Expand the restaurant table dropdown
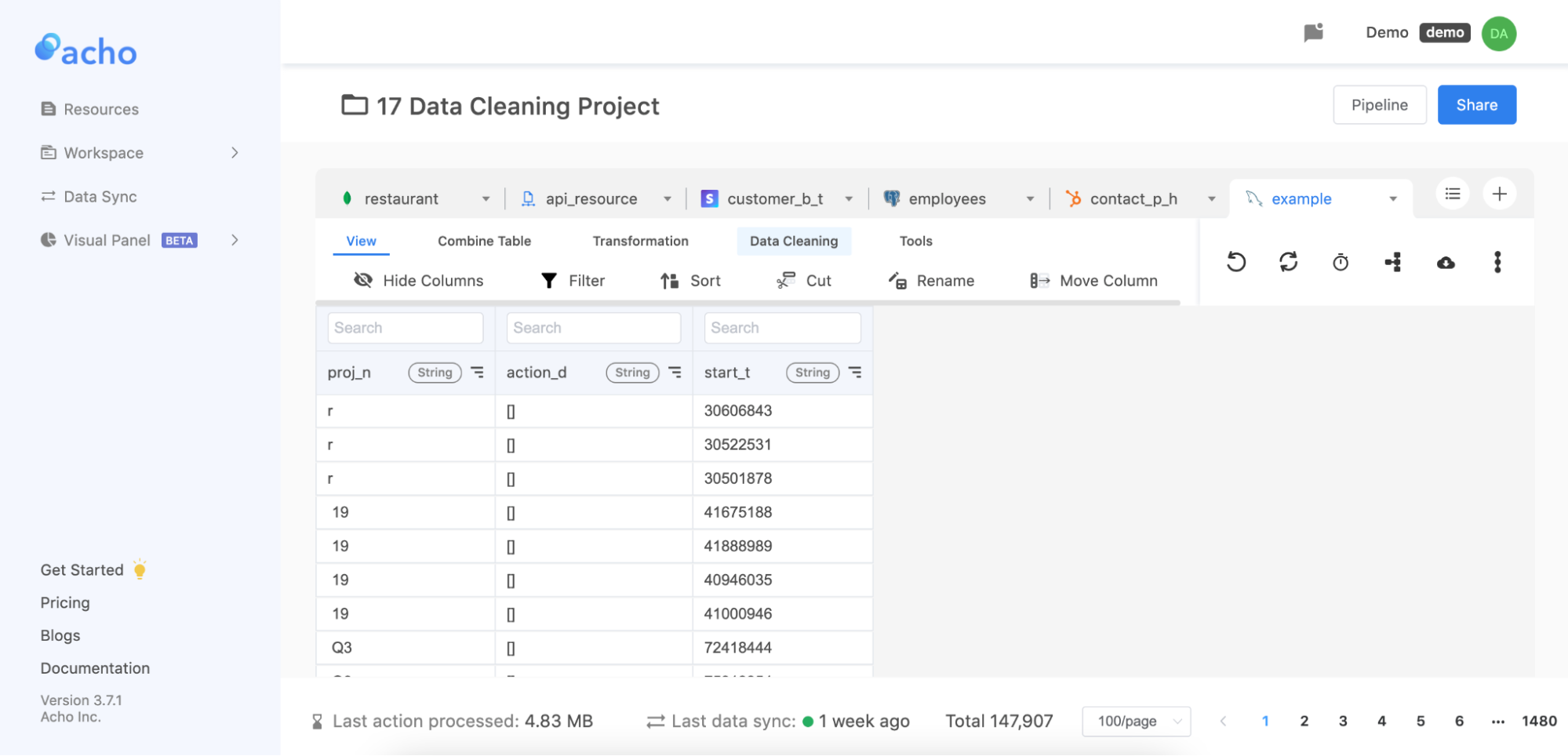1568x756 pixels. pos(486,198)
